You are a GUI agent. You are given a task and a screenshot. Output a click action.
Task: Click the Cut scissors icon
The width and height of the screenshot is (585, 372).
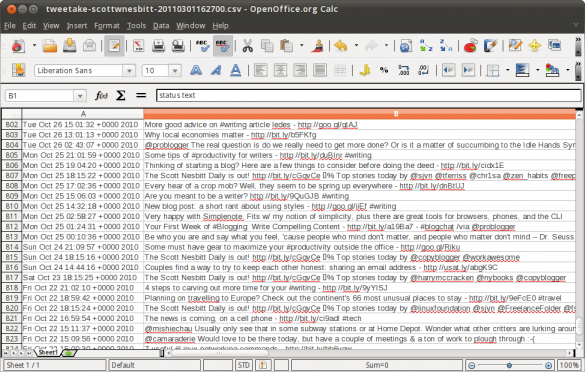[247, 46]
